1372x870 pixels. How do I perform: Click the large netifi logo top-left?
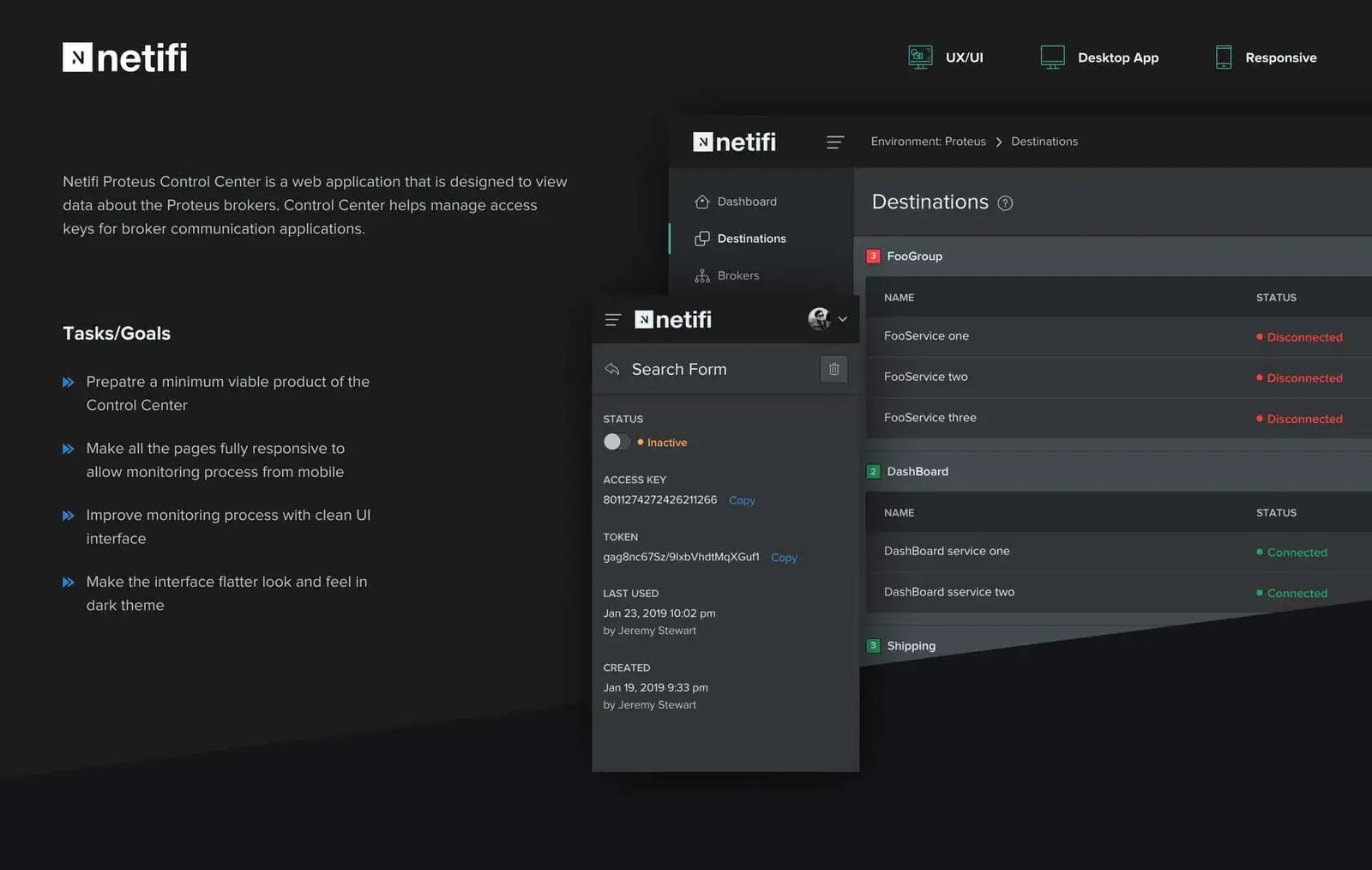coord(125,57)
